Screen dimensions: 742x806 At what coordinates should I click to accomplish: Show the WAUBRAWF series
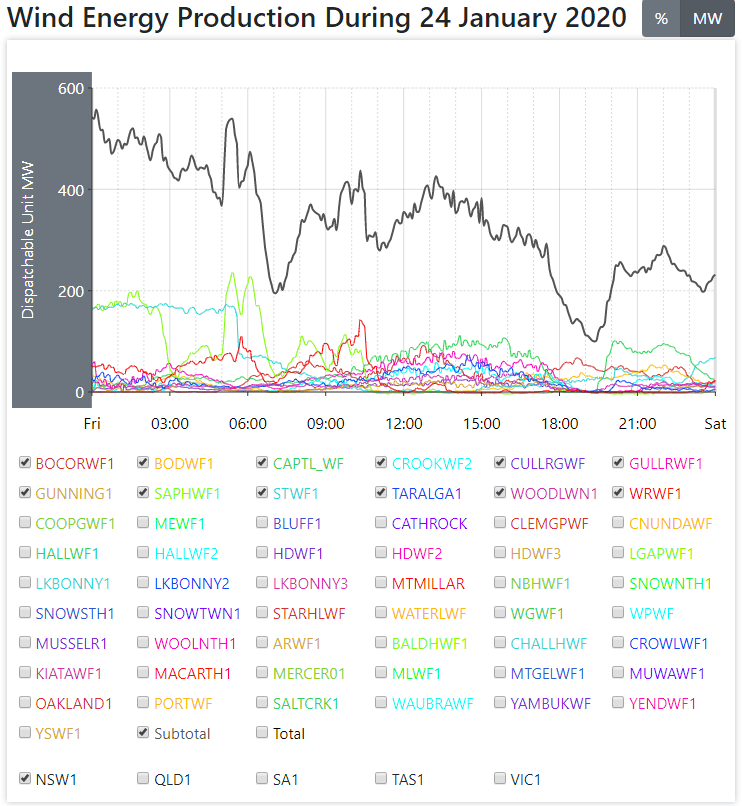coord(382,703)
